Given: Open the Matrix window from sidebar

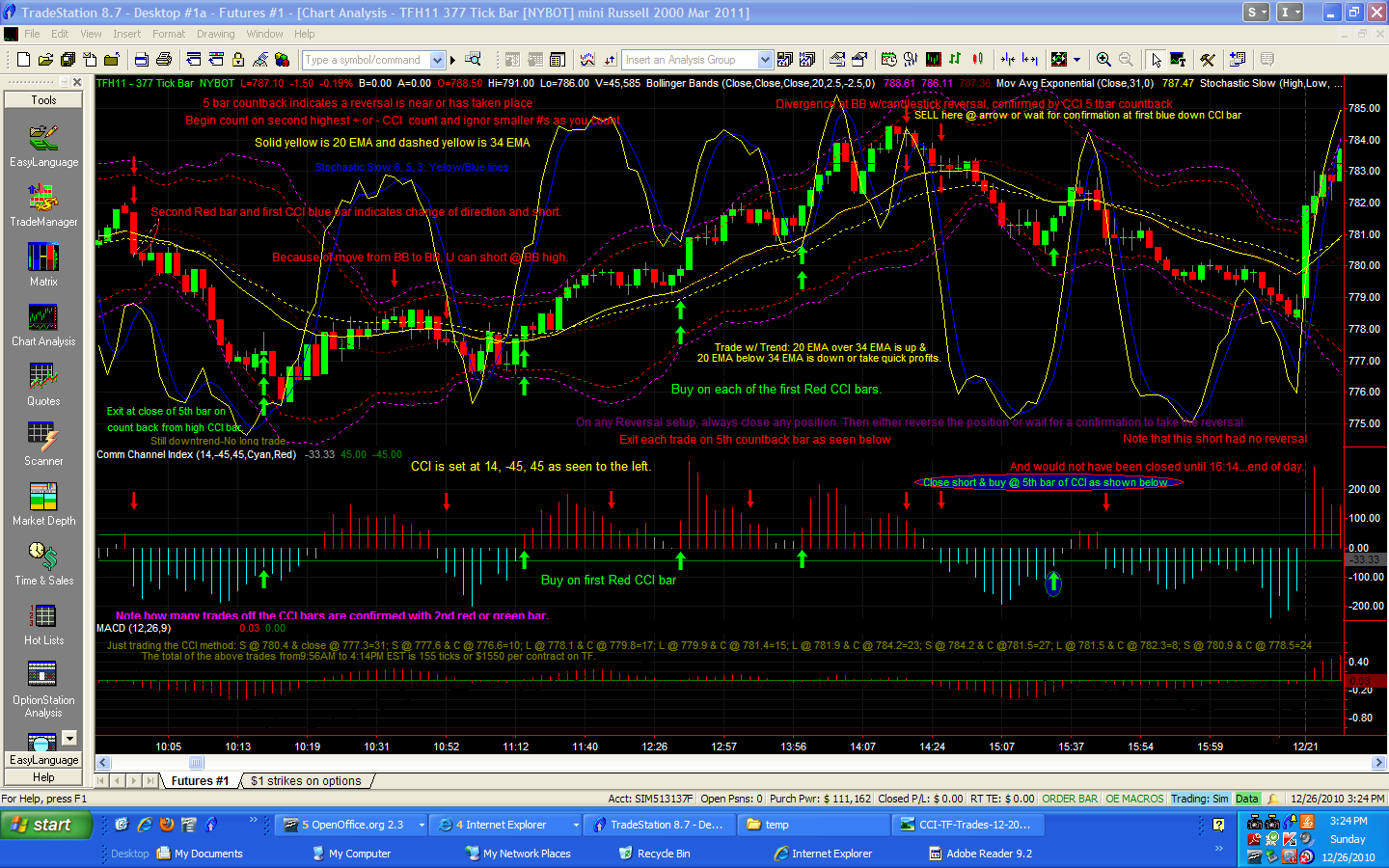Looking at the screenshot, I should click(x=43, y=264).
